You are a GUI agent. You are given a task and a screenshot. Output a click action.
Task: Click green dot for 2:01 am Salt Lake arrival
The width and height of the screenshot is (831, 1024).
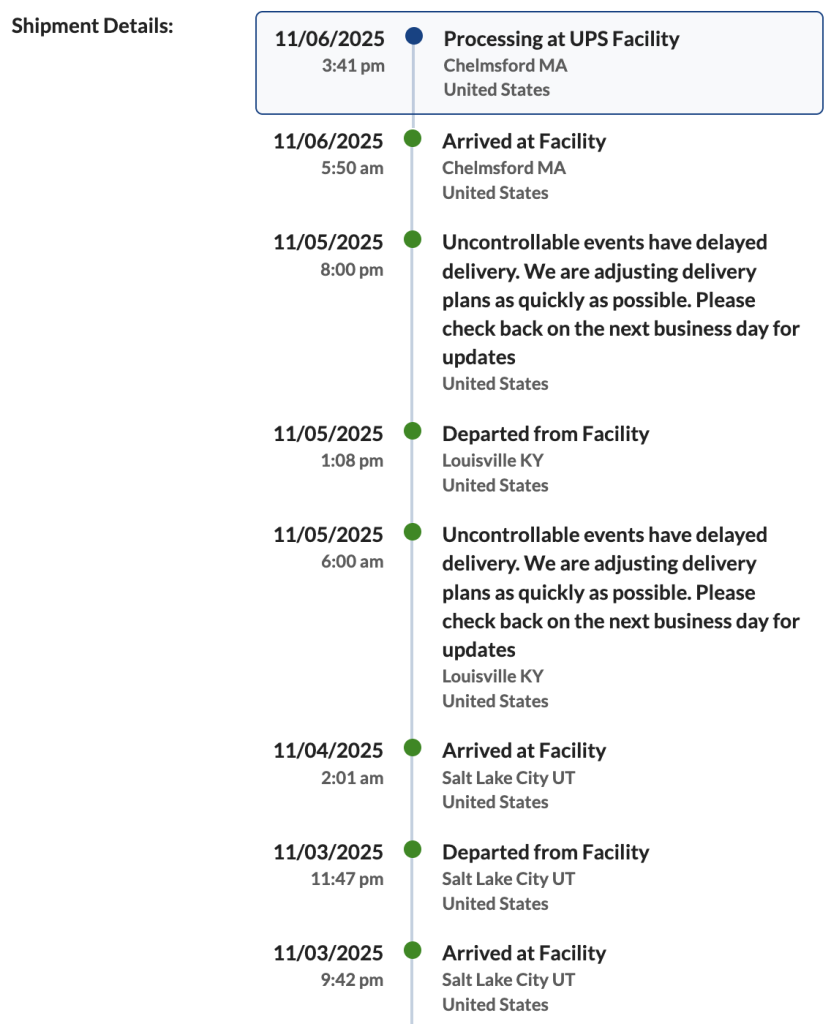point(412,748)
